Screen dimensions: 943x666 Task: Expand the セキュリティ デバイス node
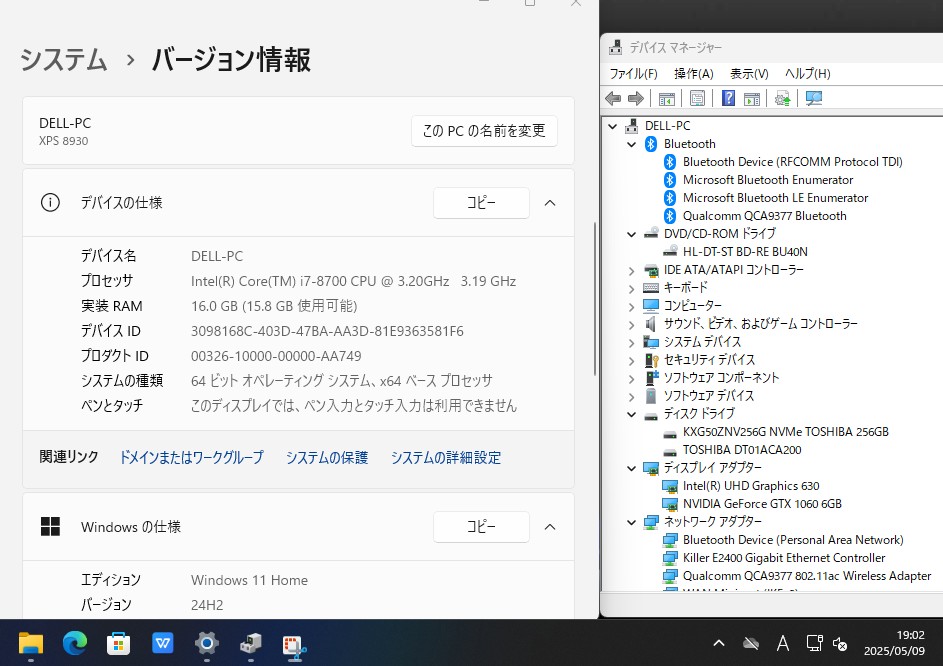point(631,361)
